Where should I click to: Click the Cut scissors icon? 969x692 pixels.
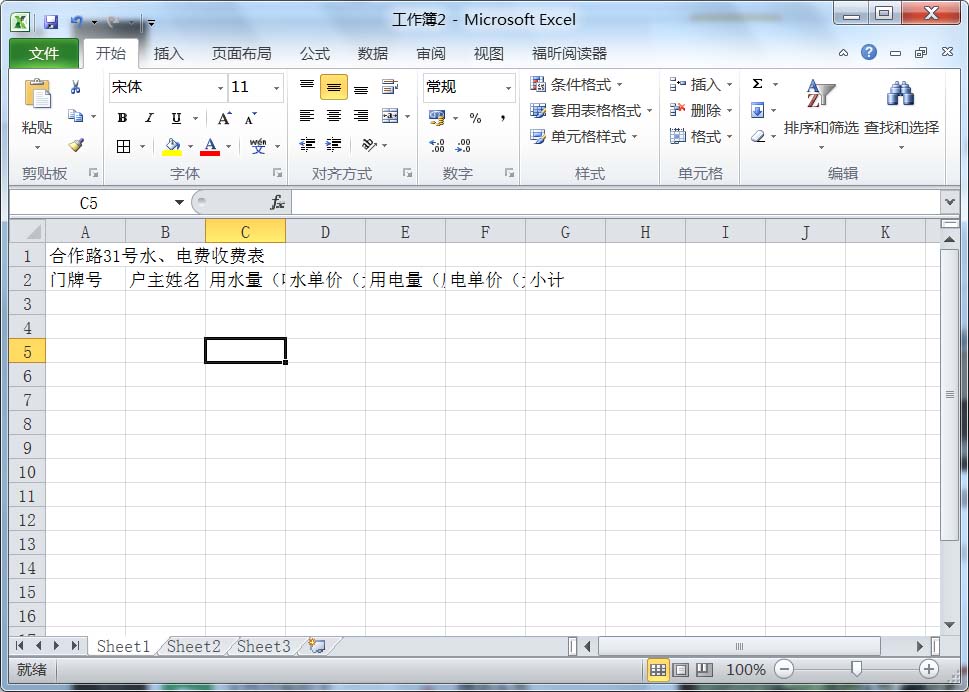[76, 88]
